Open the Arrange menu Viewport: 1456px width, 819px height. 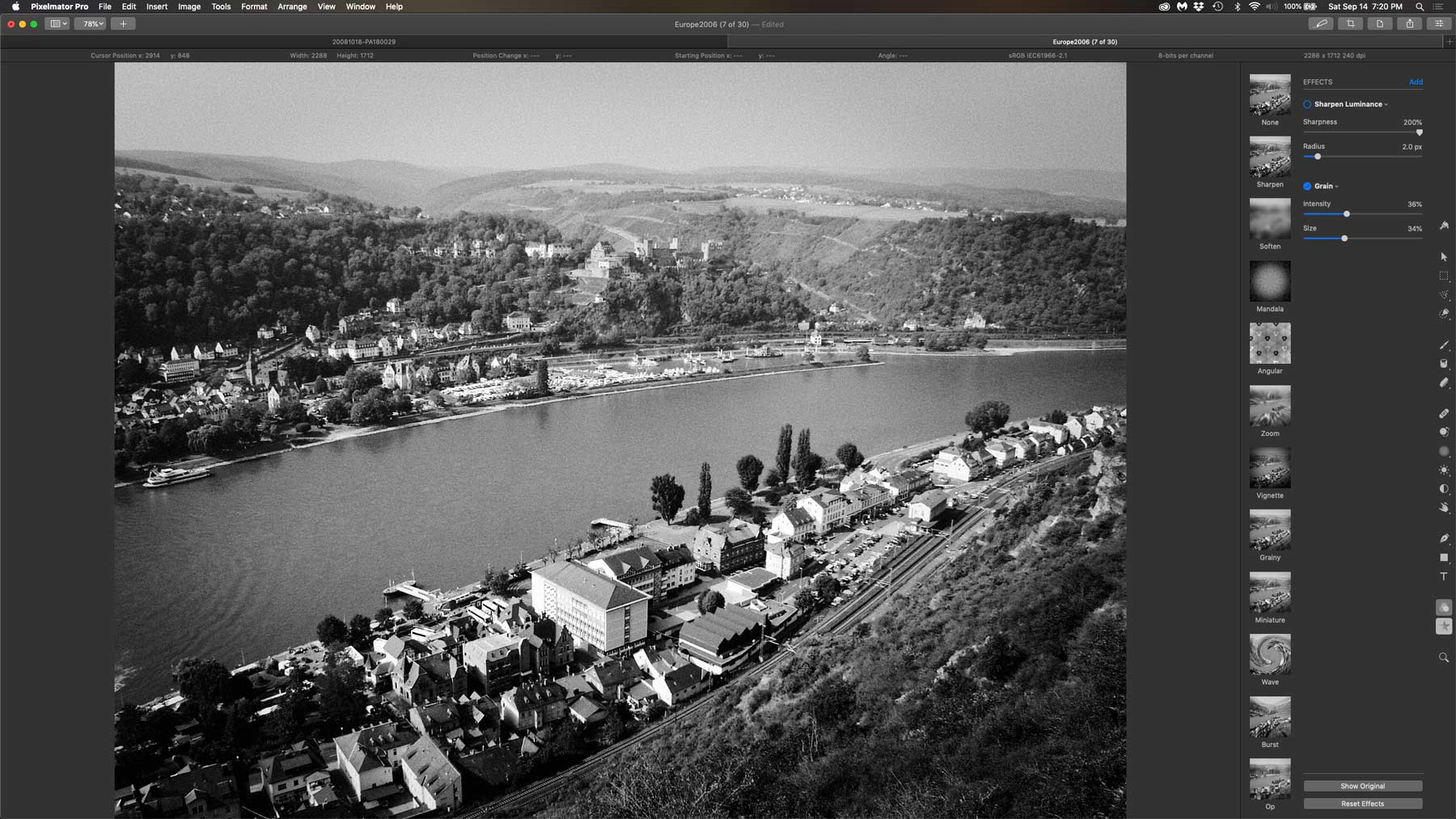point(292,6)
